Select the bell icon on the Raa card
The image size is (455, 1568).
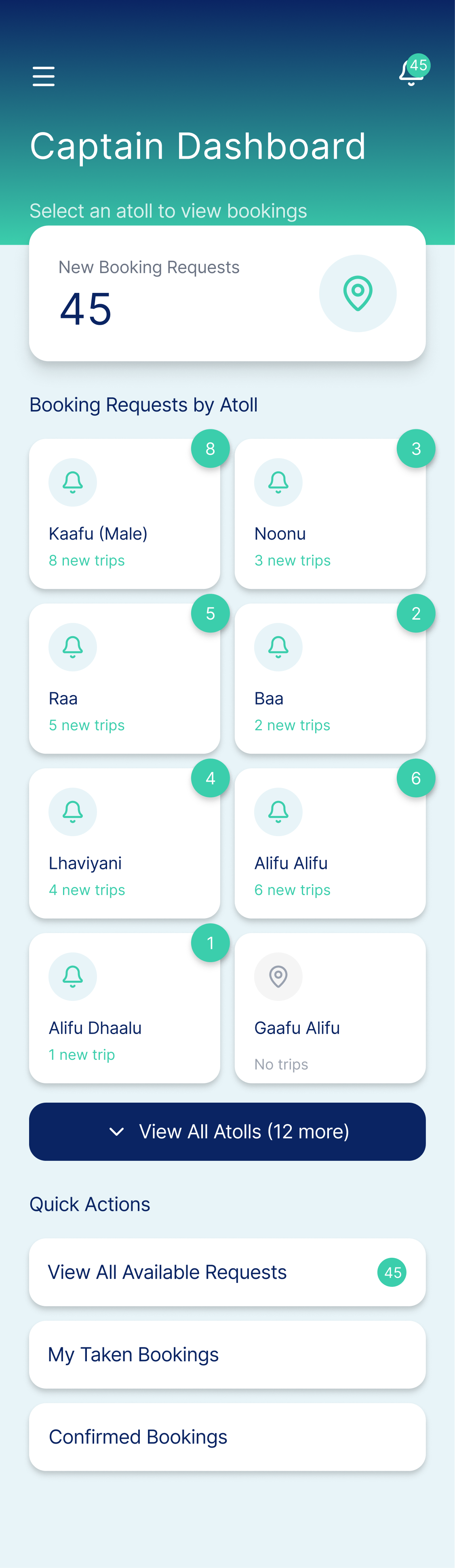tap(72, 647)
